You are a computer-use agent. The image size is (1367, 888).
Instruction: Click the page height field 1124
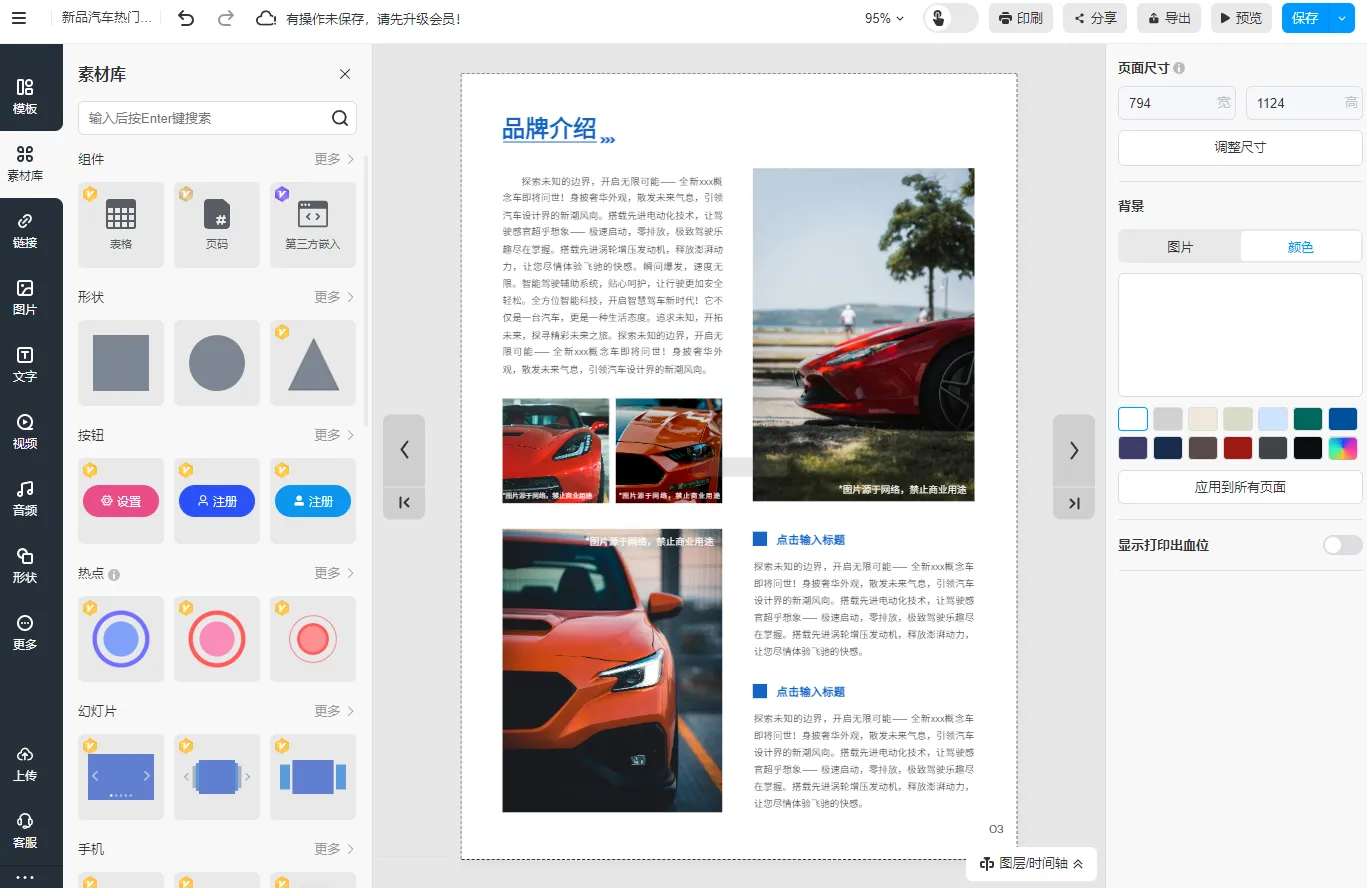pyautogui.click(x=1304, y=103)
